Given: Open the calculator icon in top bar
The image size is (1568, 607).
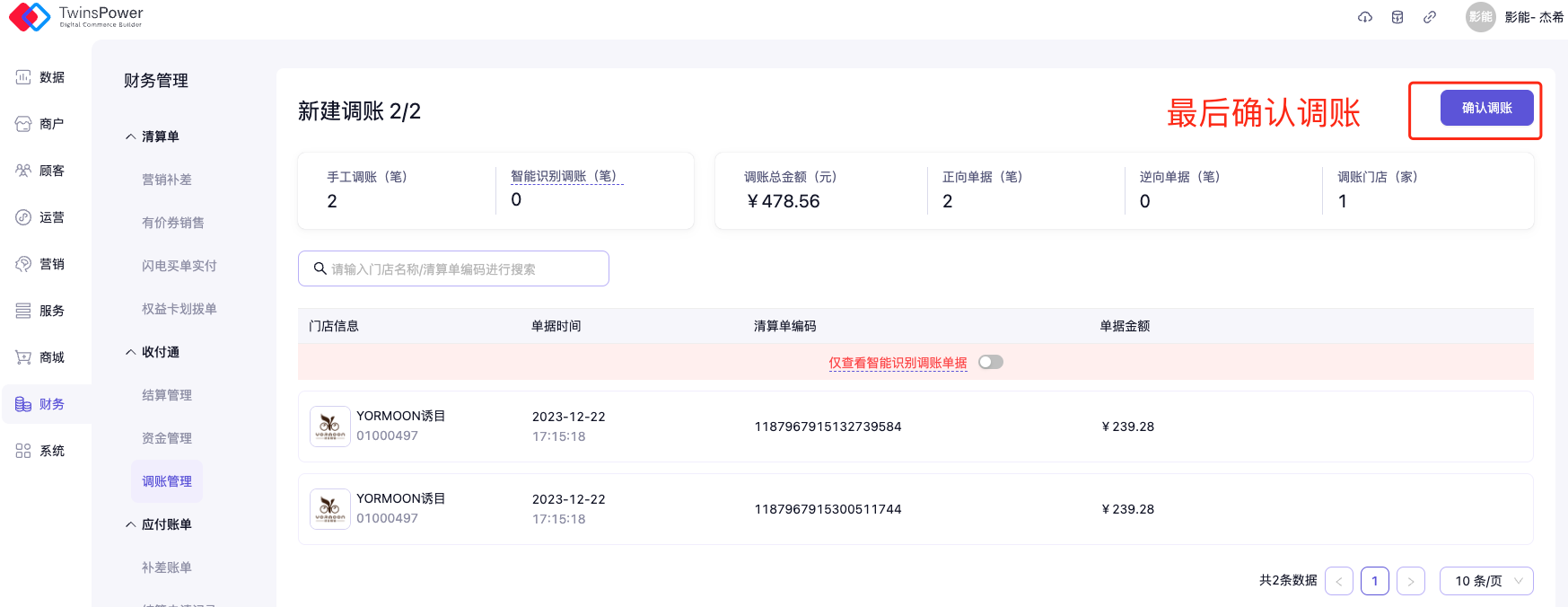Looking at the screenshot, I should pyautogui.click(x=1397, y=17).
